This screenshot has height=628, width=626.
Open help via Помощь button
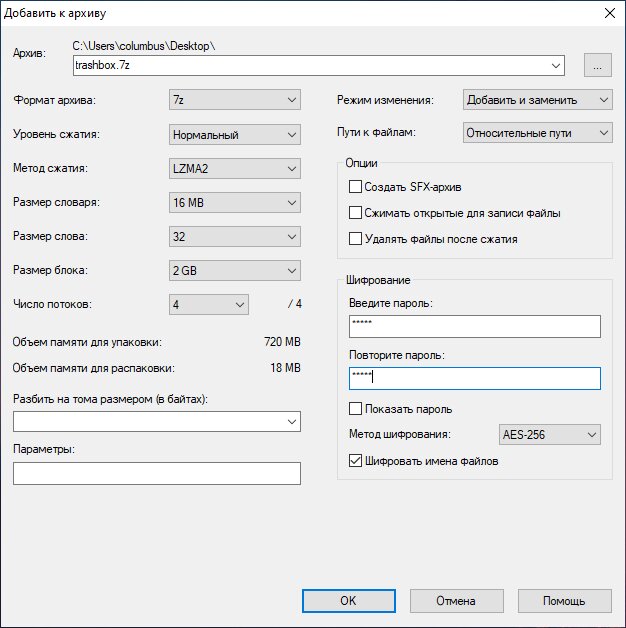click(564, 601)
